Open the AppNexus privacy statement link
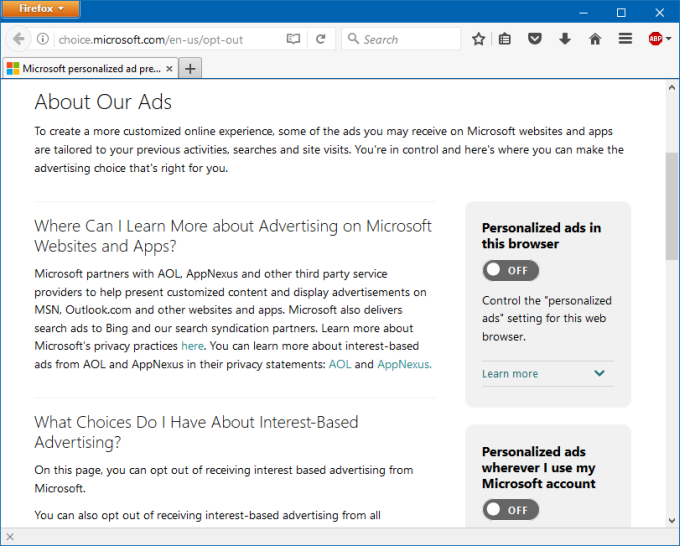680x546 pixels. (x=404, y=364)
